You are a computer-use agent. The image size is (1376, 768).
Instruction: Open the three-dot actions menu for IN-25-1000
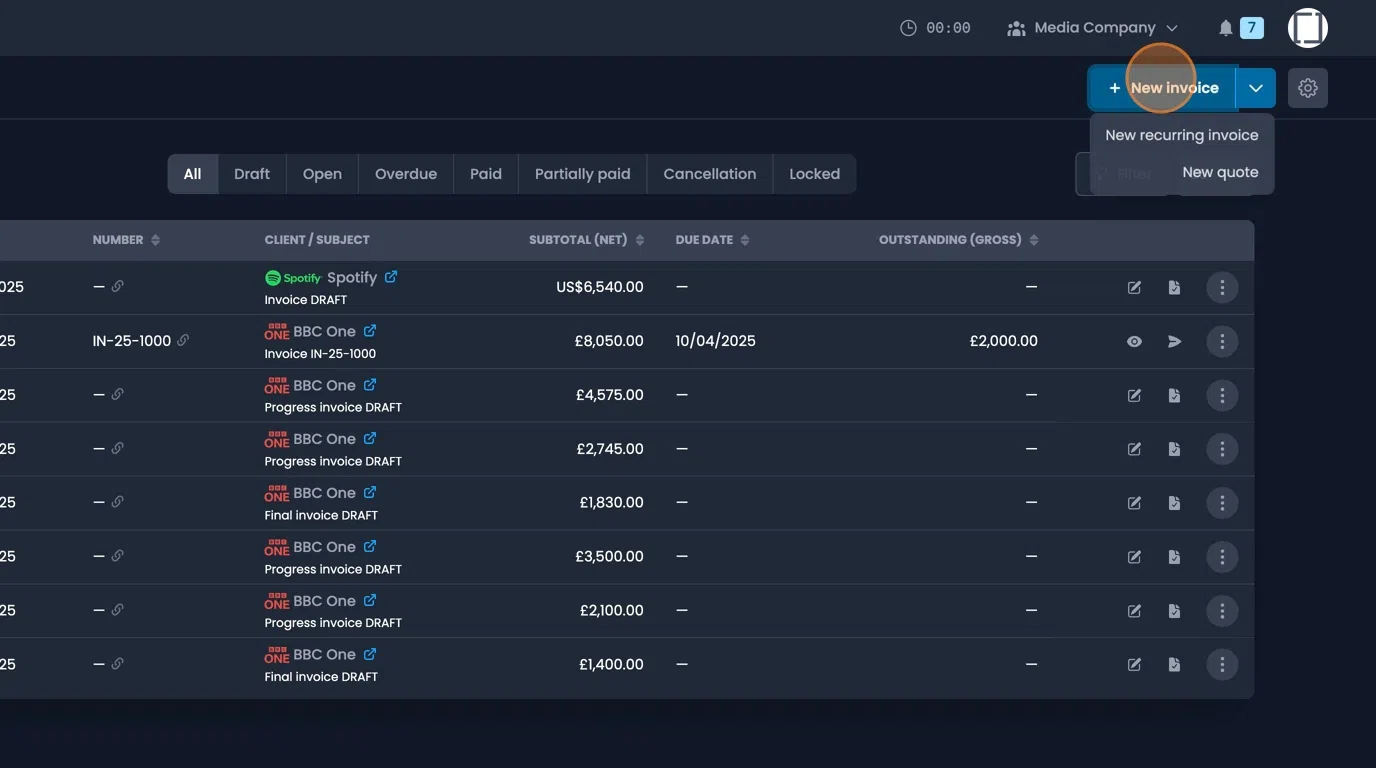[1222, 341]
